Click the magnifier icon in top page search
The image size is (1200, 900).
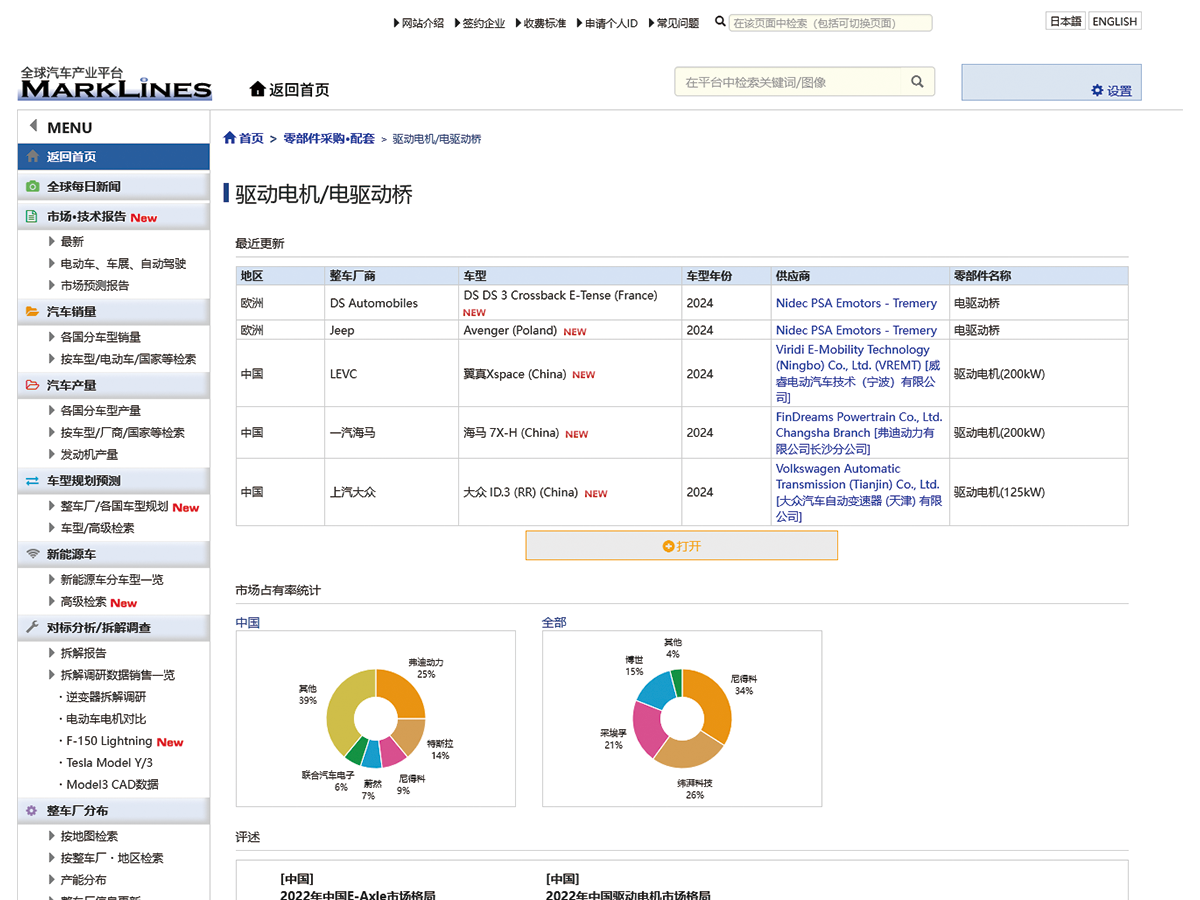pyautogui.click(x=720, y=22)
